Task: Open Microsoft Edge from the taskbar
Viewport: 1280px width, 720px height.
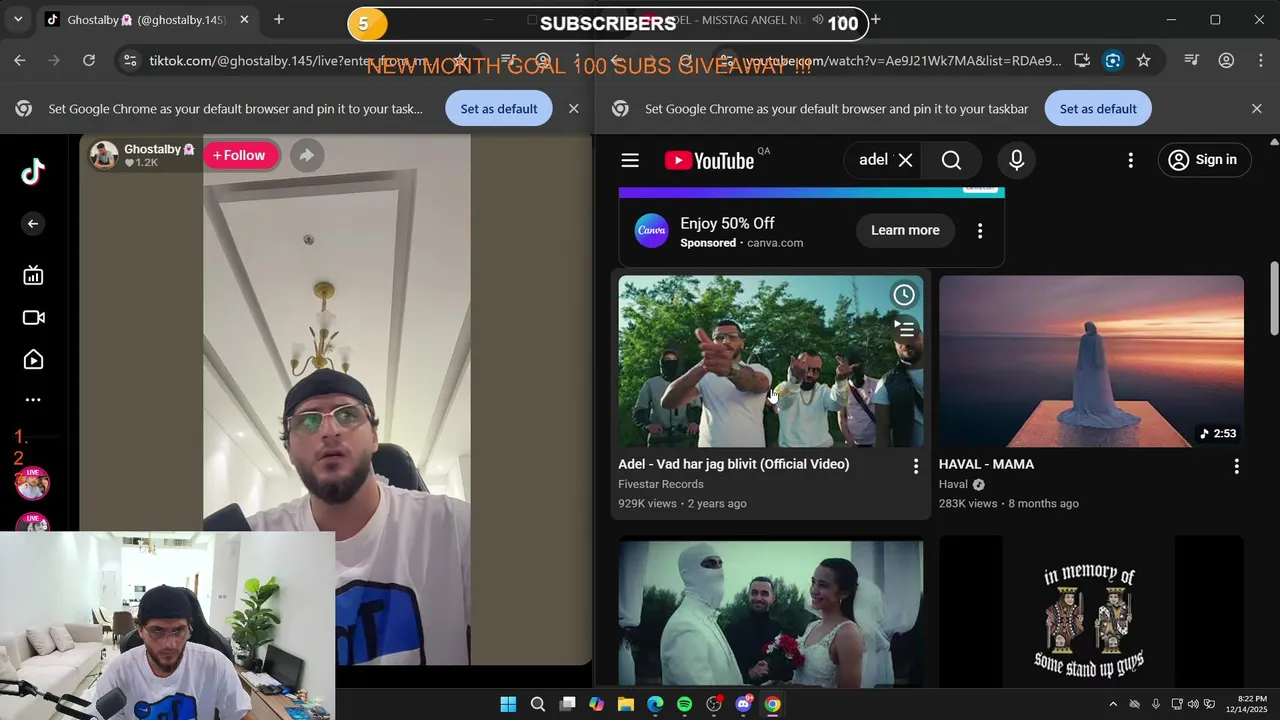Action: click(655, 704)
